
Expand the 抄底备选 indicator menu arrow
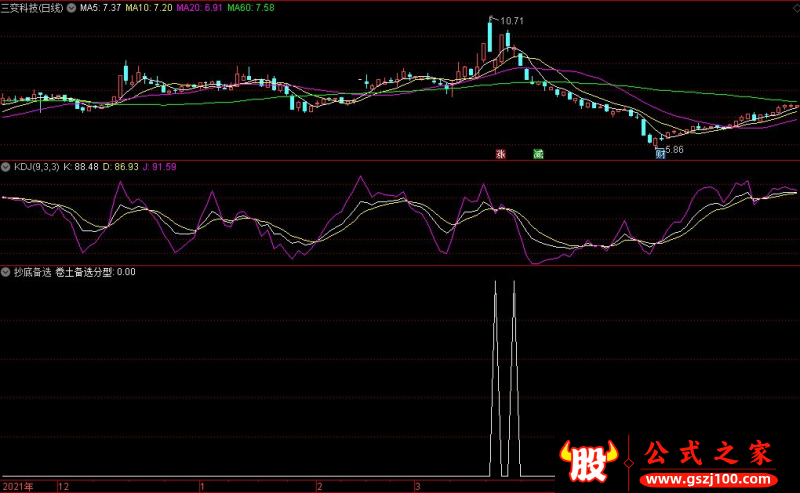pos(6,272)
